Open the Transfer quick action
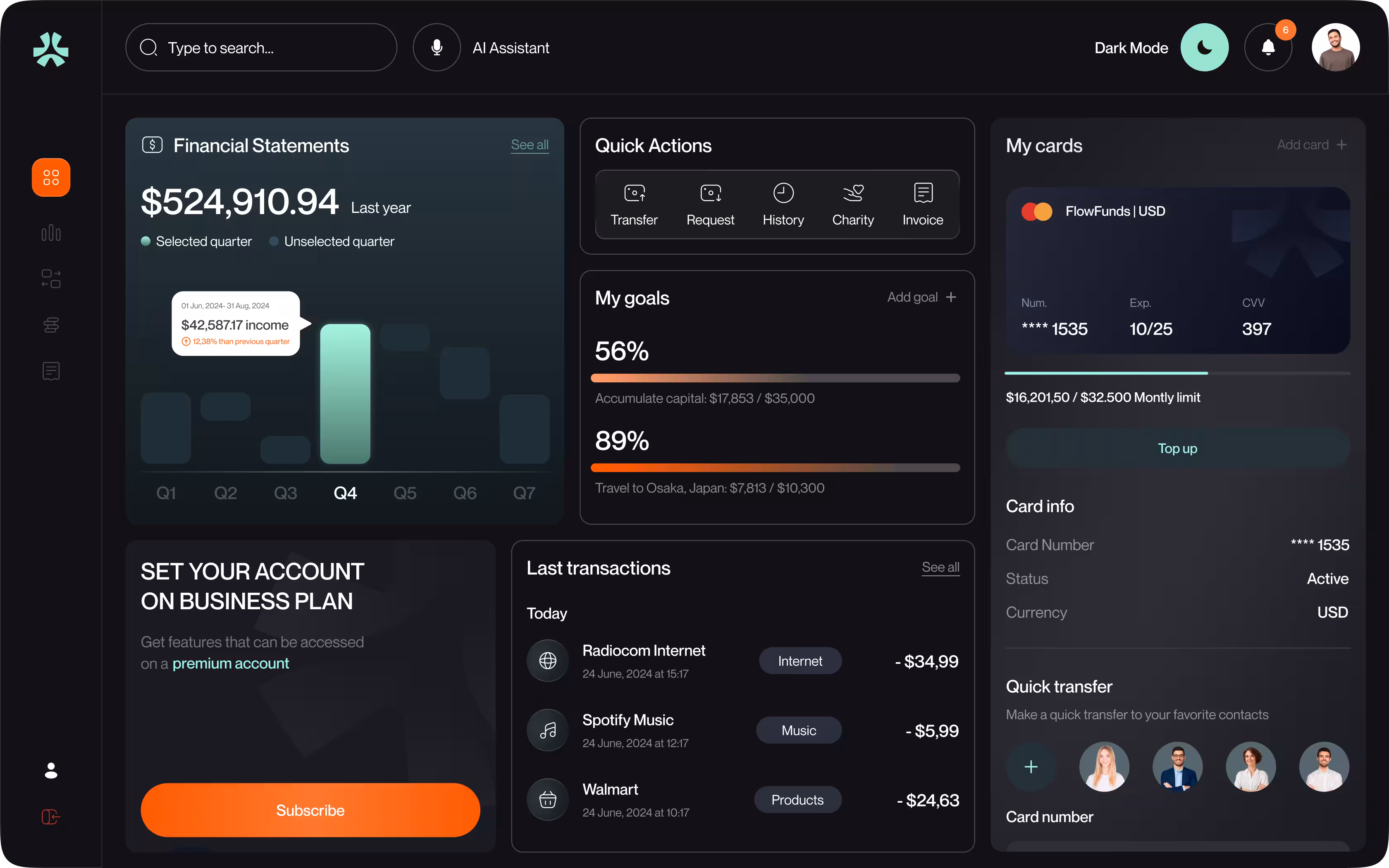The height and width of the screenshot is (868, 1389). (634, 204)
